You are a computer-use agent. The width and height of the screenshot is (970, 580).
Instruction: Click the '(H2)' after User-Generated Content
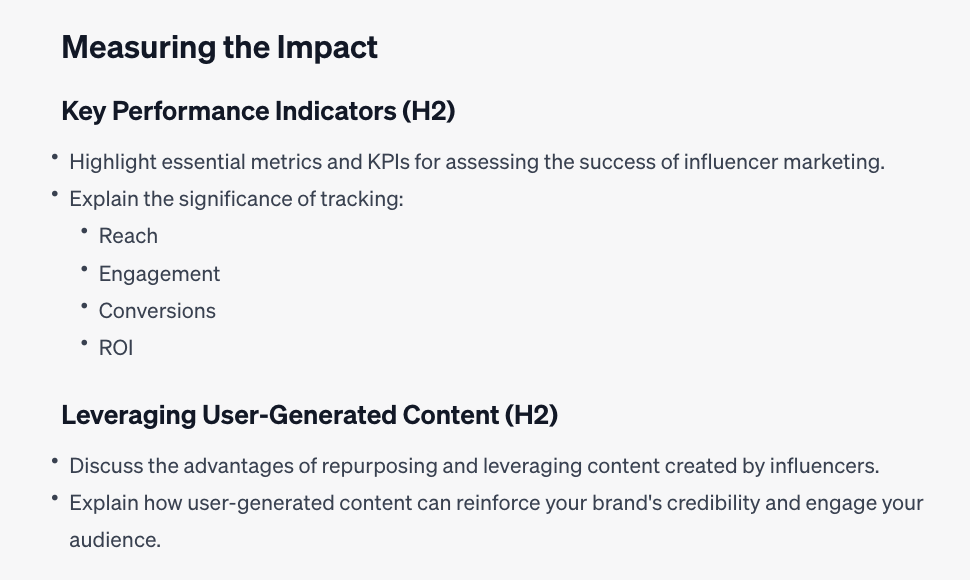pyautogui.click(x=531, y=415)
